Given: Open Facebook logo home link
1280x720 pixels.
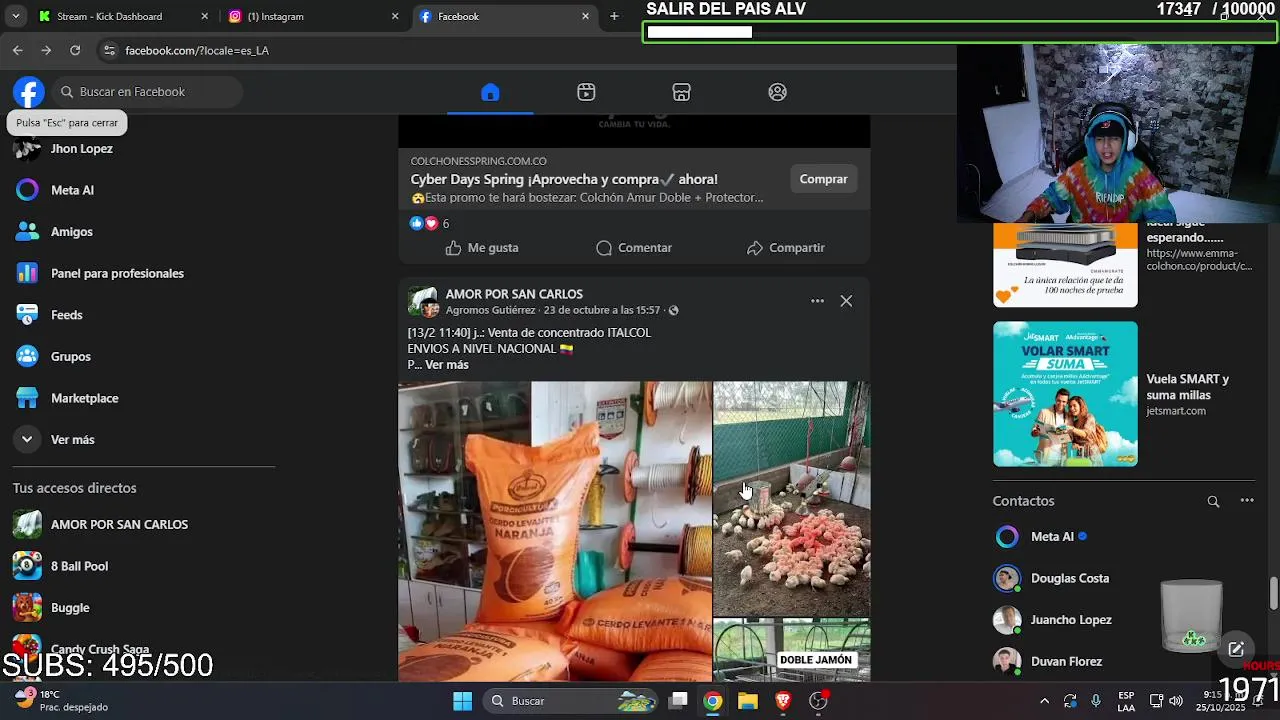Looking at the screenshot, I should tap(29, 92).
